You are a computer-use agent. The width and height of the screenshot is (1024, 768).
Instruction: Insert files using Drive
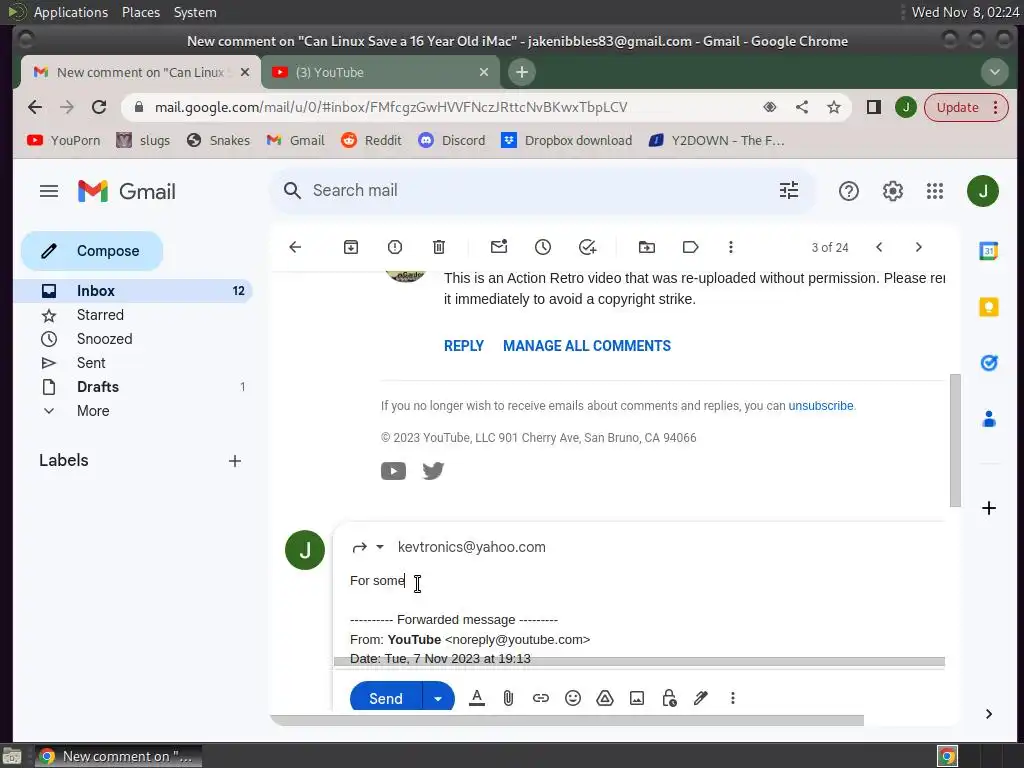pos(605,698)
